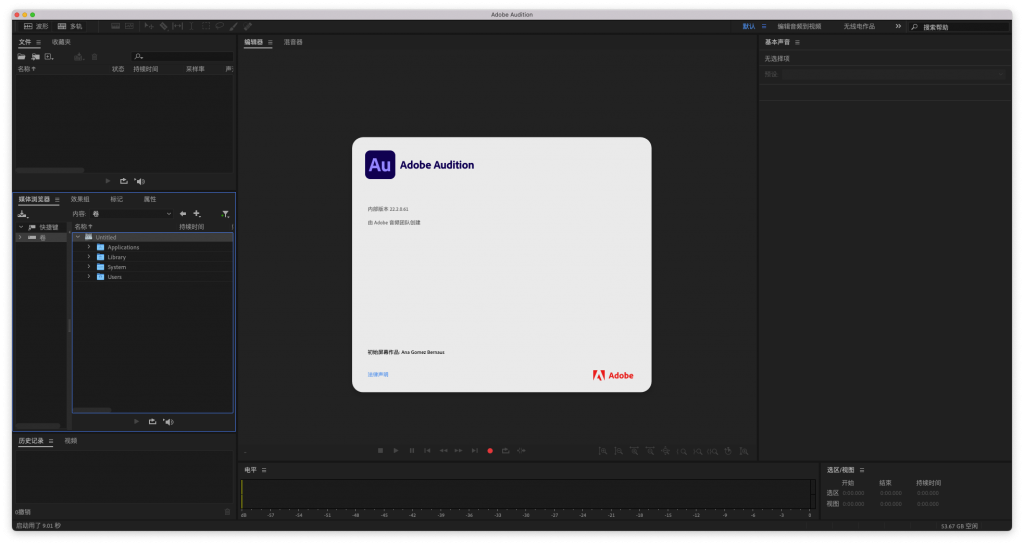The image size is (1024, 545).
Task: Switch to the 属性 tab
Action: point(150,199)
